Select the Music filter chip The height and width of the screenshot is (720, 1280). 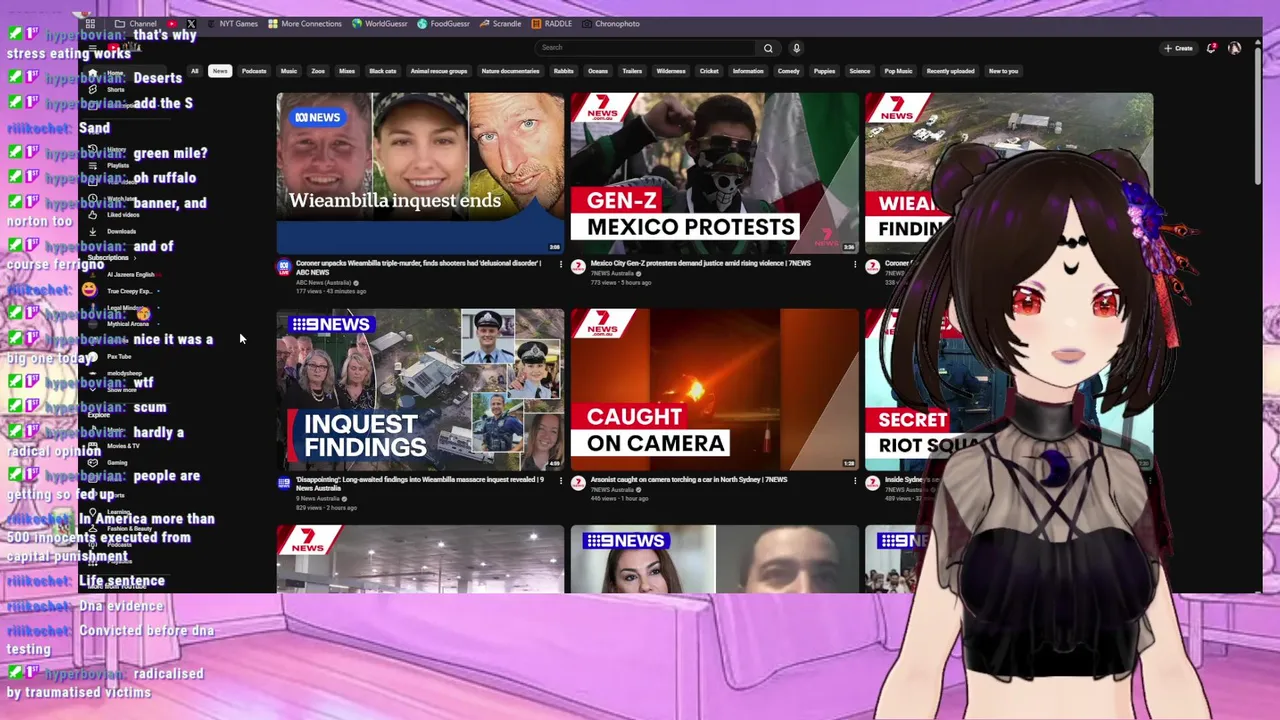tap(288, 71)
